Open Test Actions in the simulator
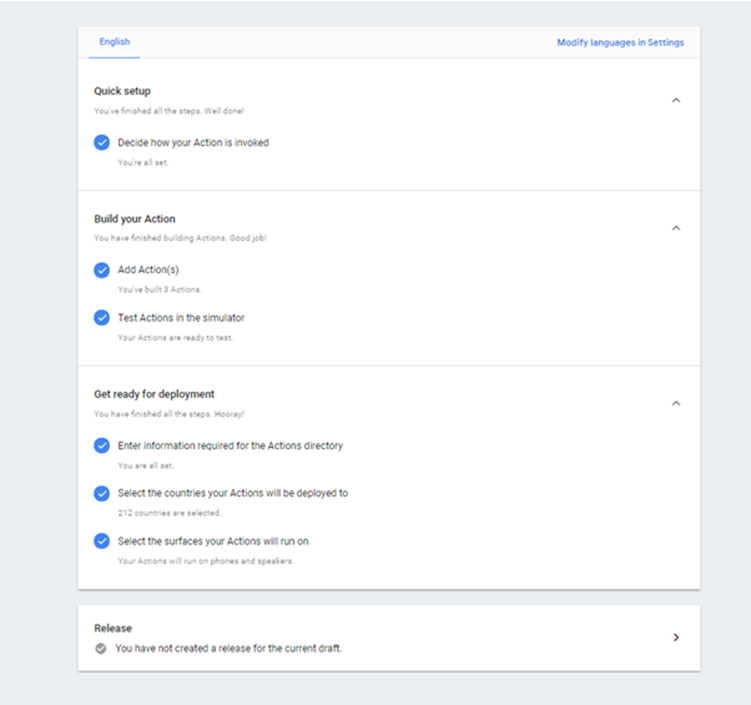This screenshot has height=705, width=751. (x=181, y=318)
